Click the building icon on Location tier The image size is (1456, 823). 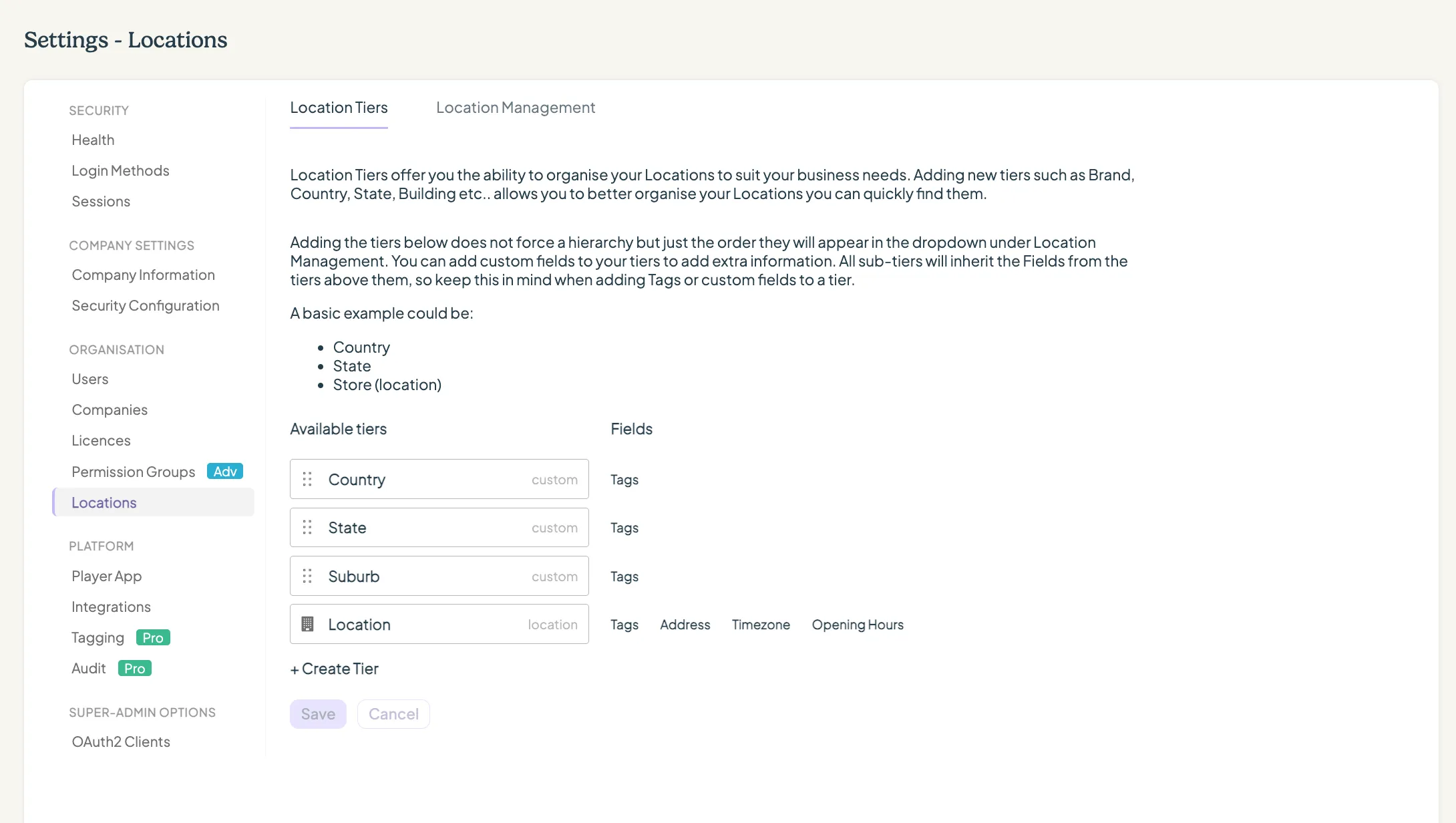(x=307, y=624)
